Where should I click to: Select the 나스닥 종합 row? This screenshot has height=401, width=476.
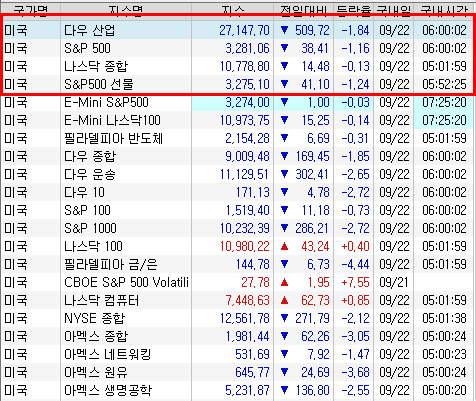click(x=238, y=66)
